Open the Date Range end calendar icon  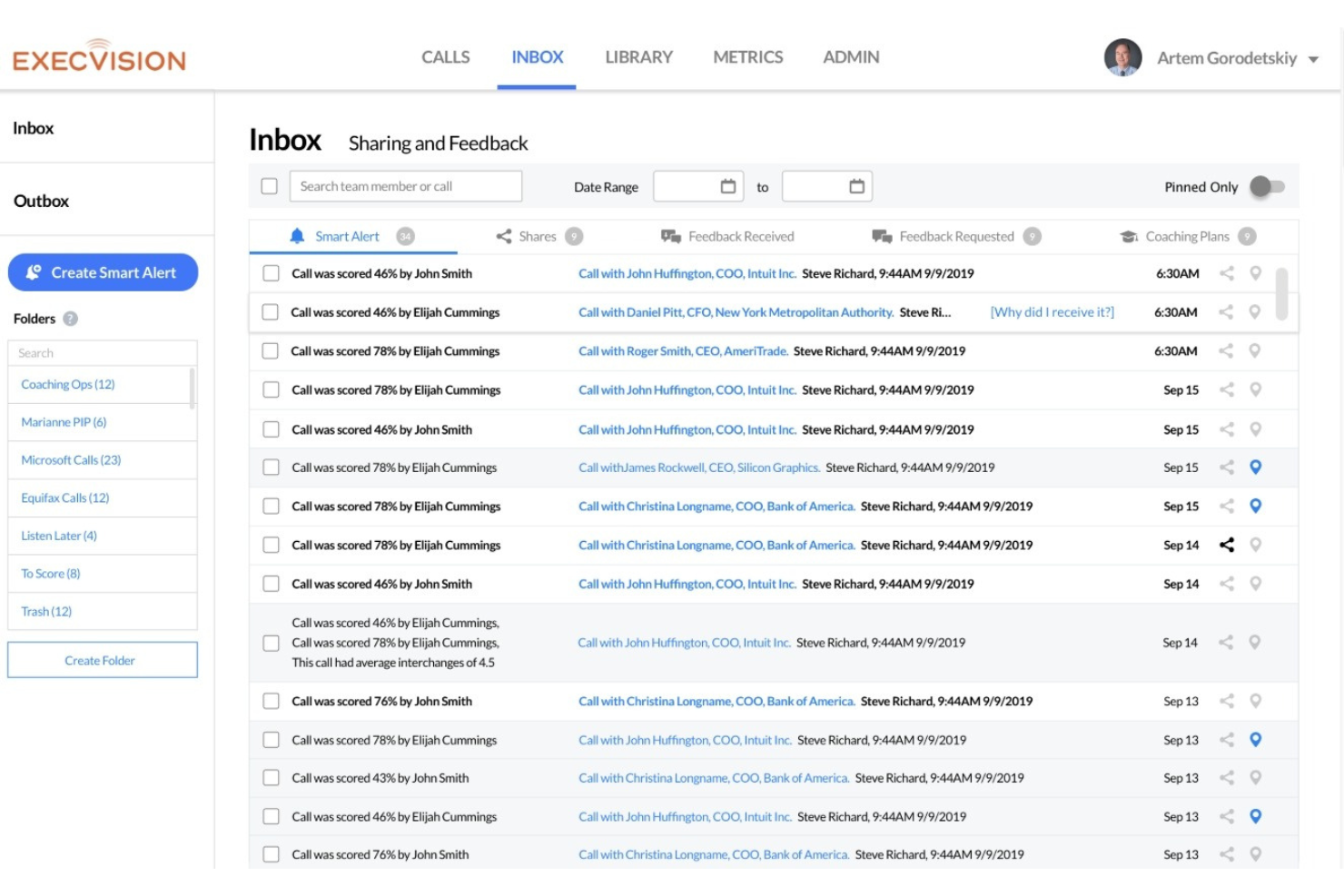tap(856, 186)
